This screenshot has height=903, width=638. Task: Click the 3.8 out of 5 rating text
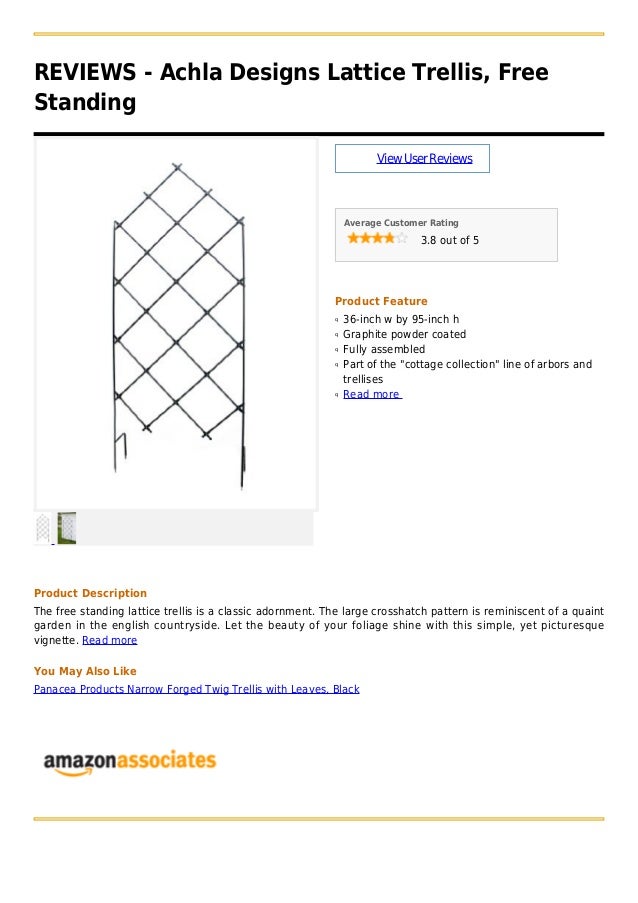pos(450,240)
